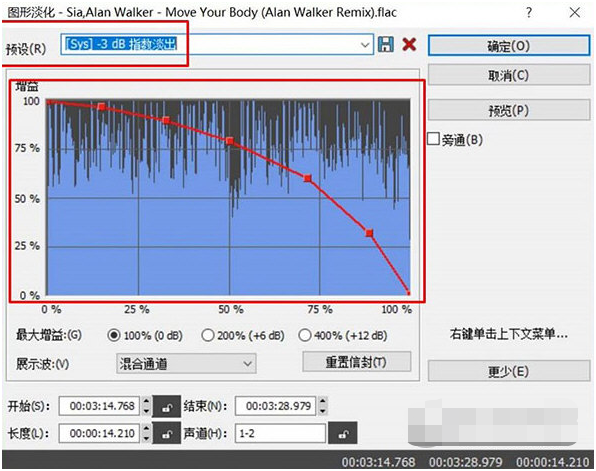Select the second envelope point near 97% gain
Screen dimensions: 596x471
[101, 107]
